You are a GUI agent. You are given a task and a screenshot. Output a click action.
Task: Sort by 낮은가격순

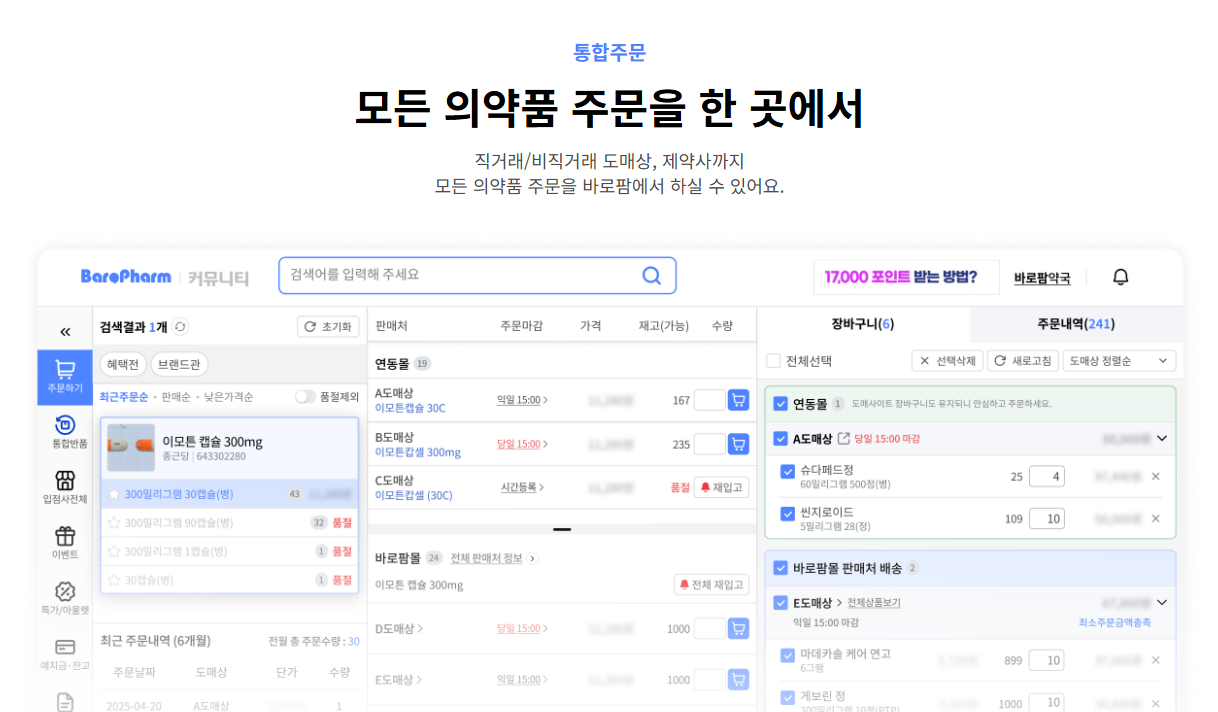click(x=229, y=397)
